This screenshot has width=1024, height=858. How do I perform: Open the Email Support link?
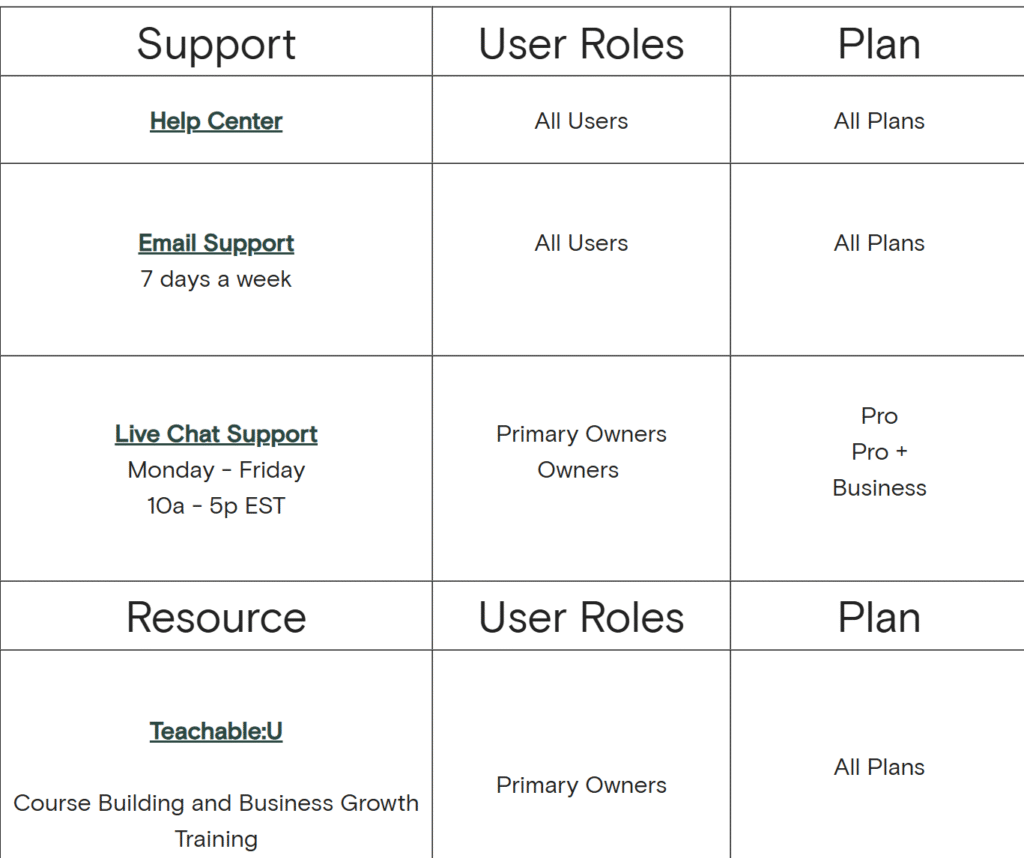216,244
